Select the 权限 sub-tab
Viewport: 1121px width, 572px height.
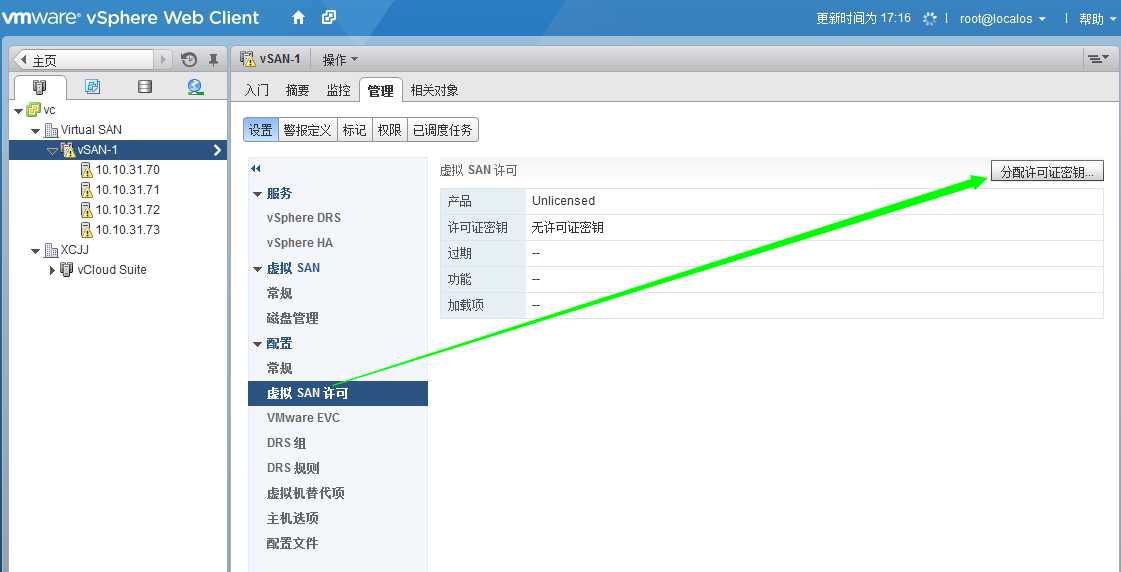390,130
